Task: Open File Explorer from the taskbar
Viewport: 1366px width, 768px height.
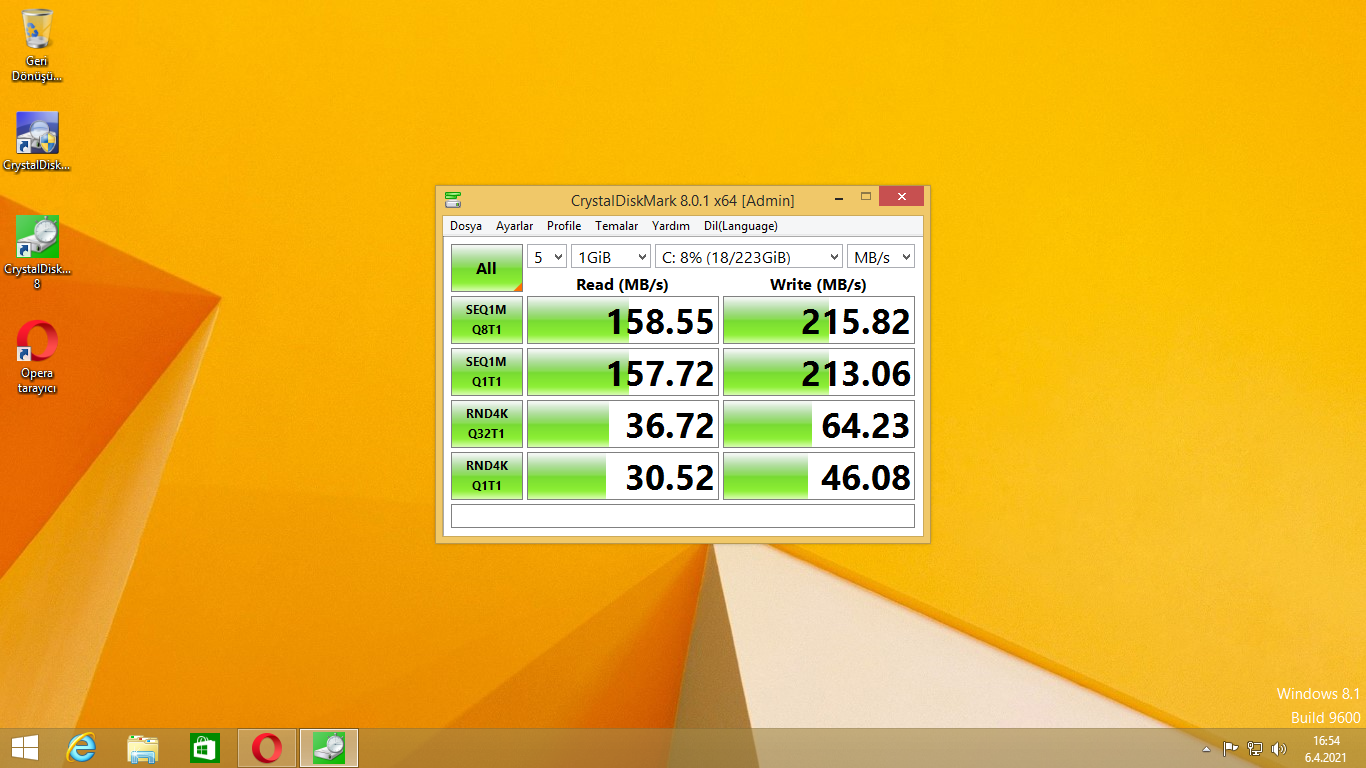Action: 143,748
